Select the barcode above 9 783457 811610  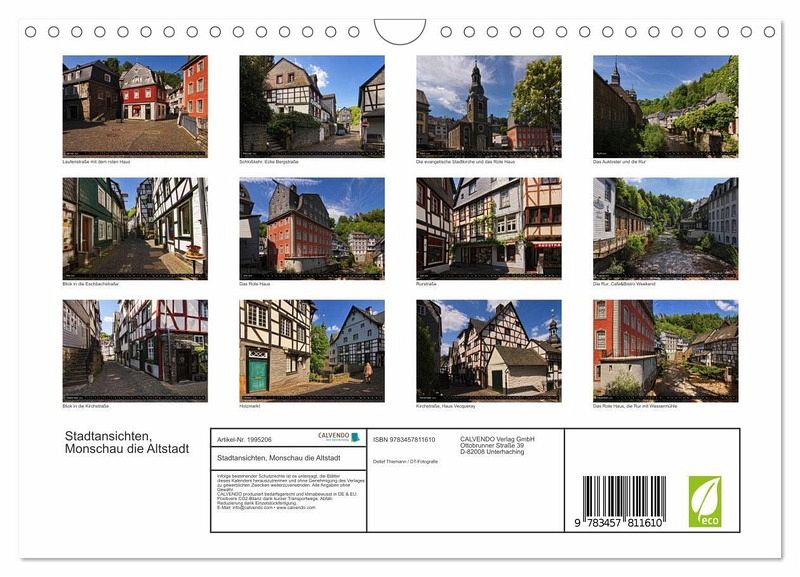pyautogui.click(x=623, y=495)
